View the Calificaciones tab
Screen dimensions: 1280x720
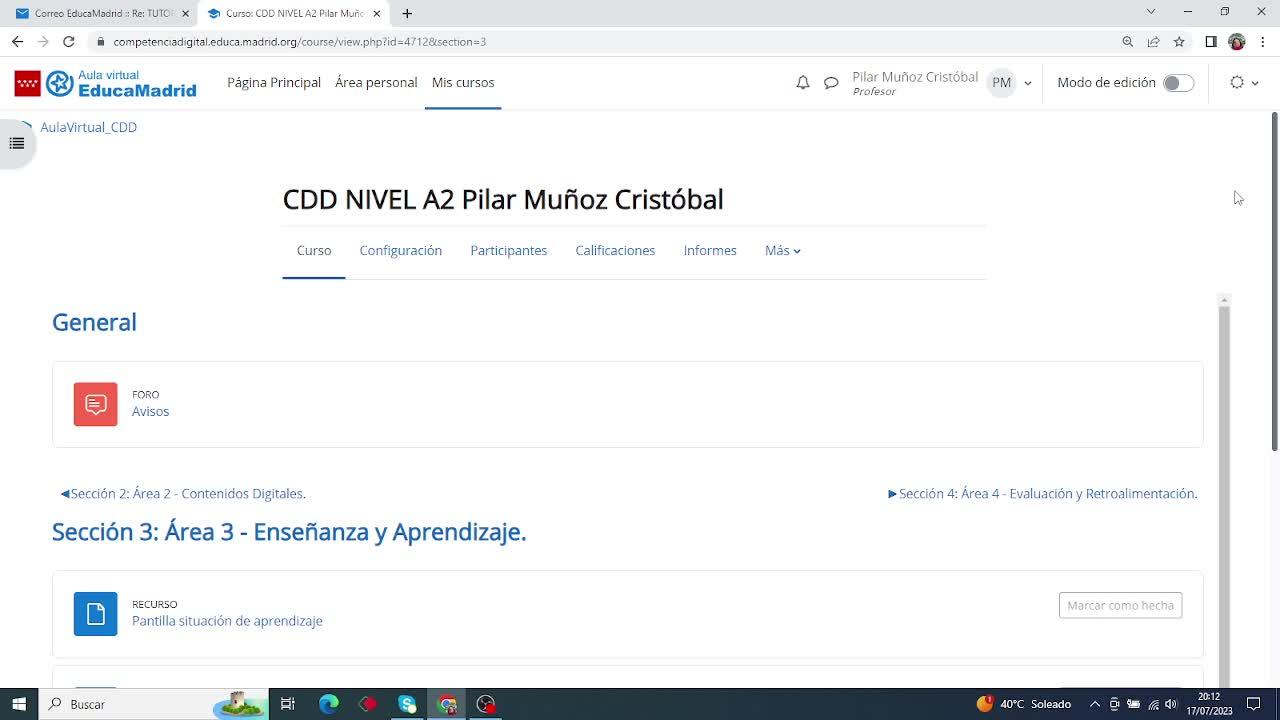click(x=615, y=251)
